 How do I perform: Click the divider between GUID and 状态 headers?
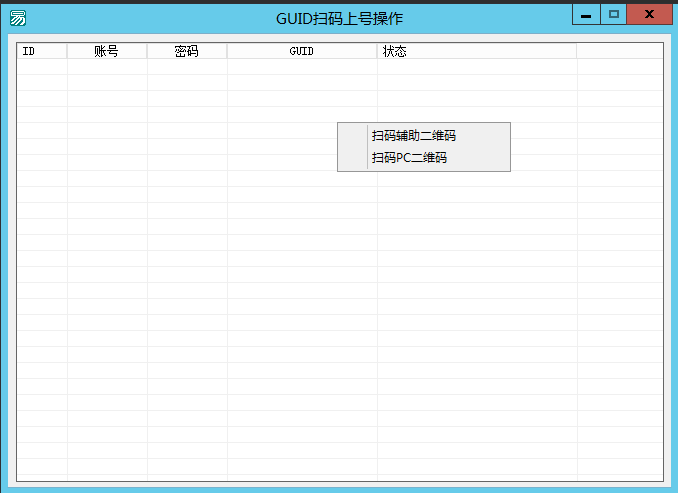pos(377,51)
